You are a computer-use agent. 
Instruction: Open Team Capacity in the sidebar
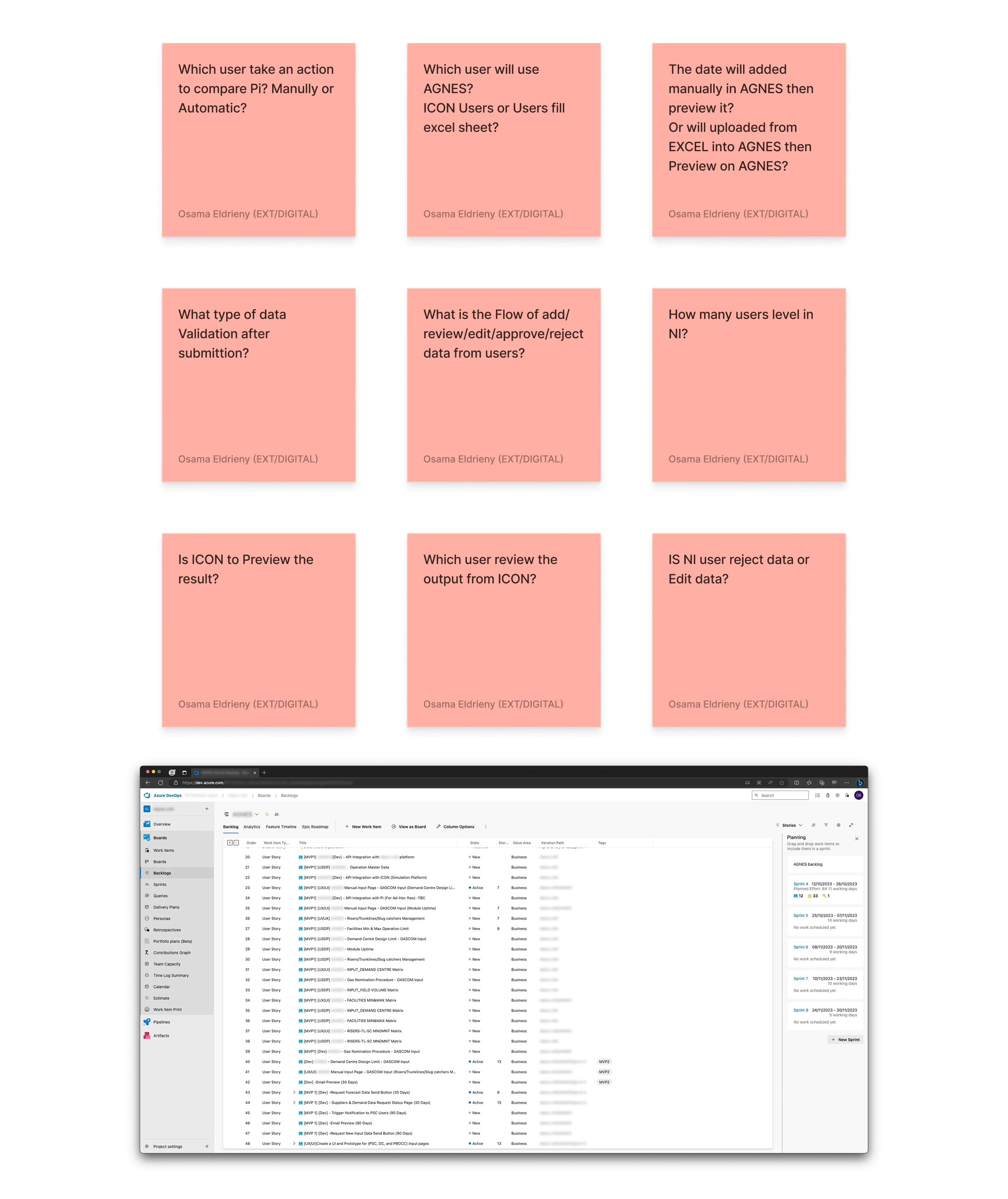(x=167, y=965)
